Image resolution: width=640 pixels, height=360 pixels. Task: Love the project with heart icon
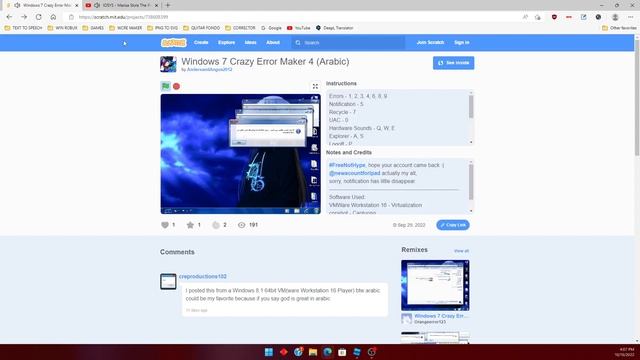(x=165, y=225)
